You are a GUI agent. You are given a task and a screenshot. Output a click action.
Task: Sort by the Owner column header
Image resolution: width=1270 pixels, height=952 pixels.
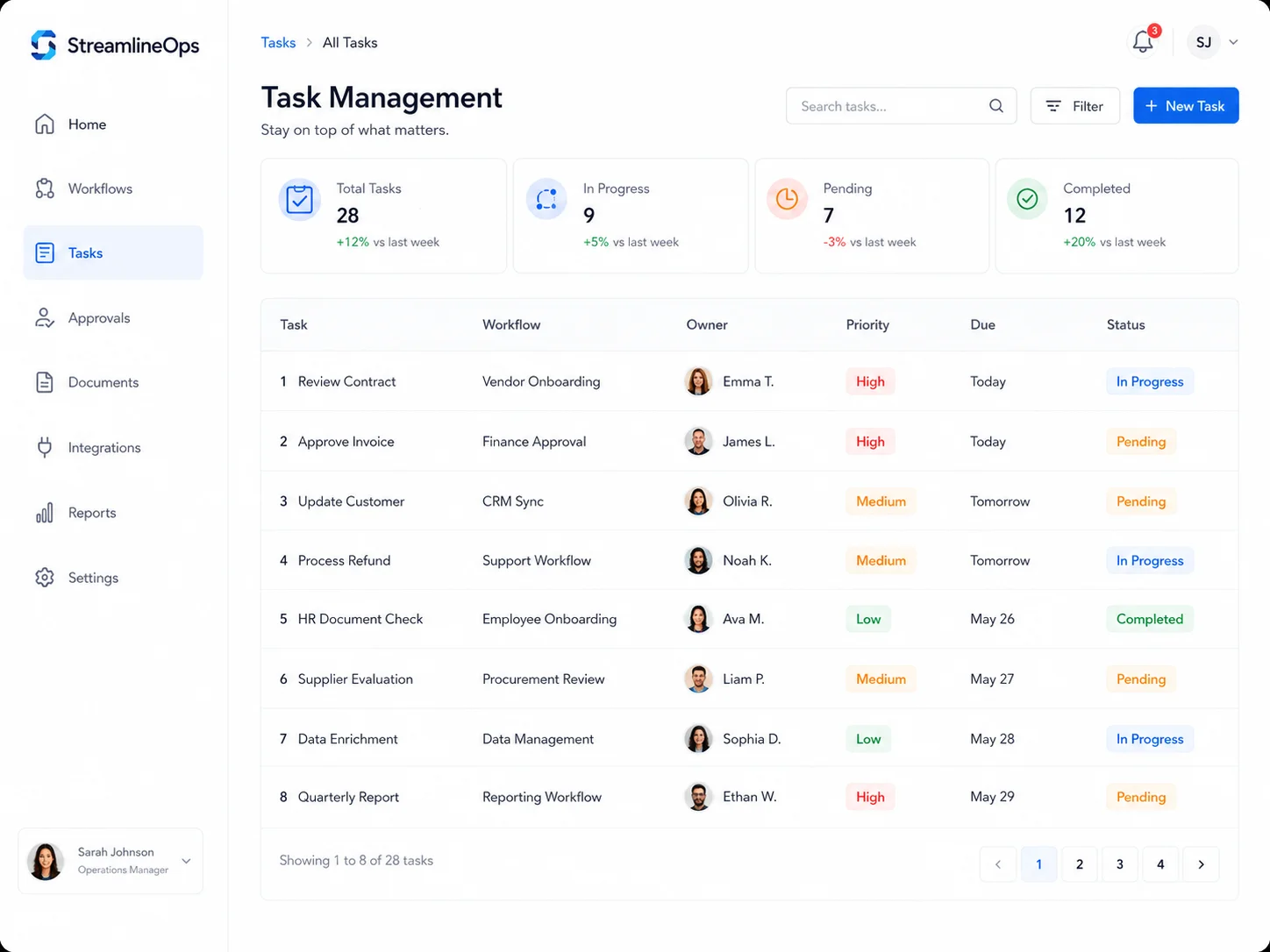click(707, 324)
